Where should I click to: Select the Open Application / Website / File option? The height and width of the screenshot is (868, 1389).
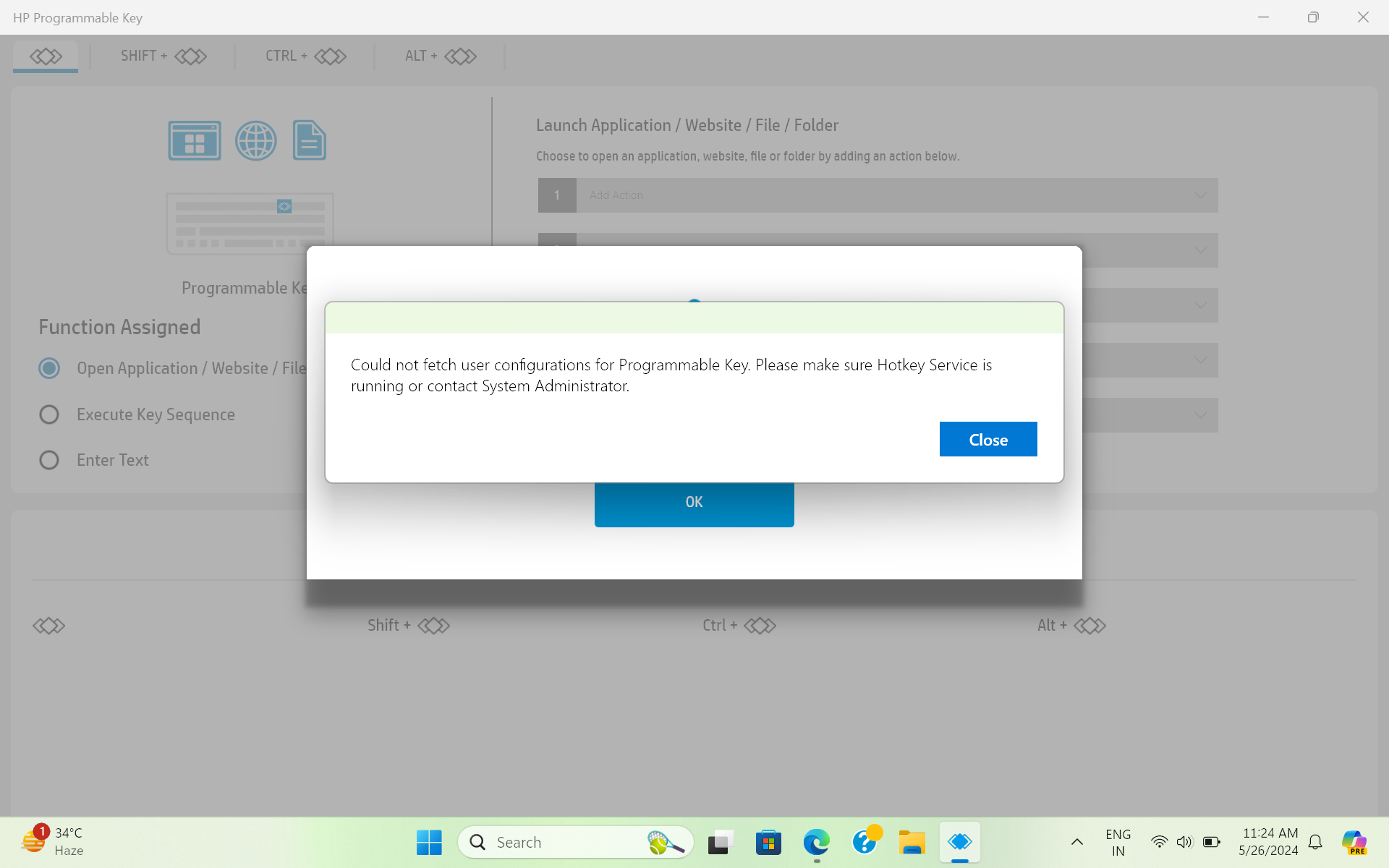pyautogui.click(x=48, y=368)
